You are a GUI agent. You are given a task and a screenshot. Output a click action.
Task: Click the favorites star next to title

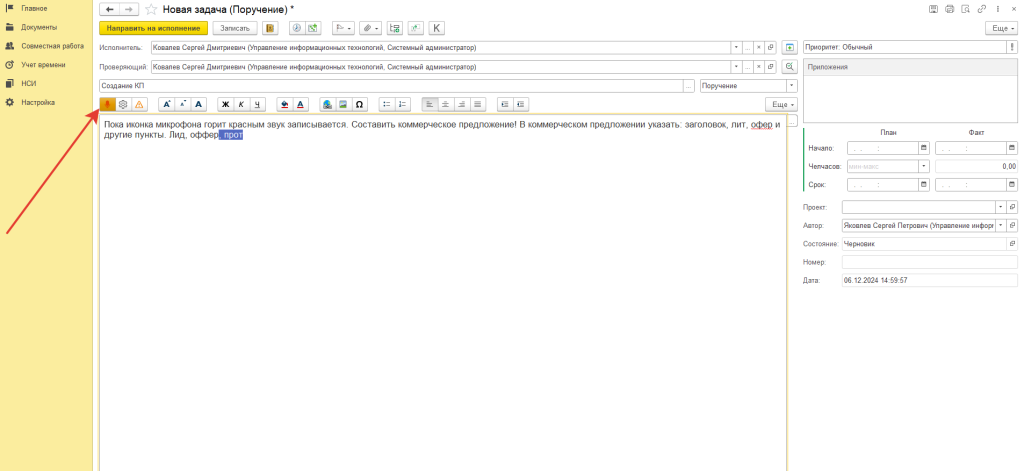[152, 9]
